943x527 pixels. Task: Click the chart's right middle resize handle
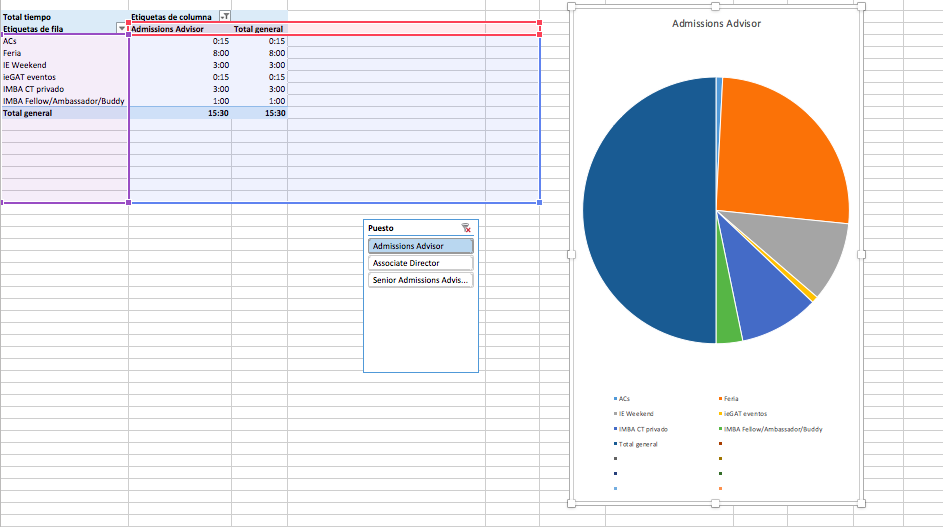[x=861, y=254]
